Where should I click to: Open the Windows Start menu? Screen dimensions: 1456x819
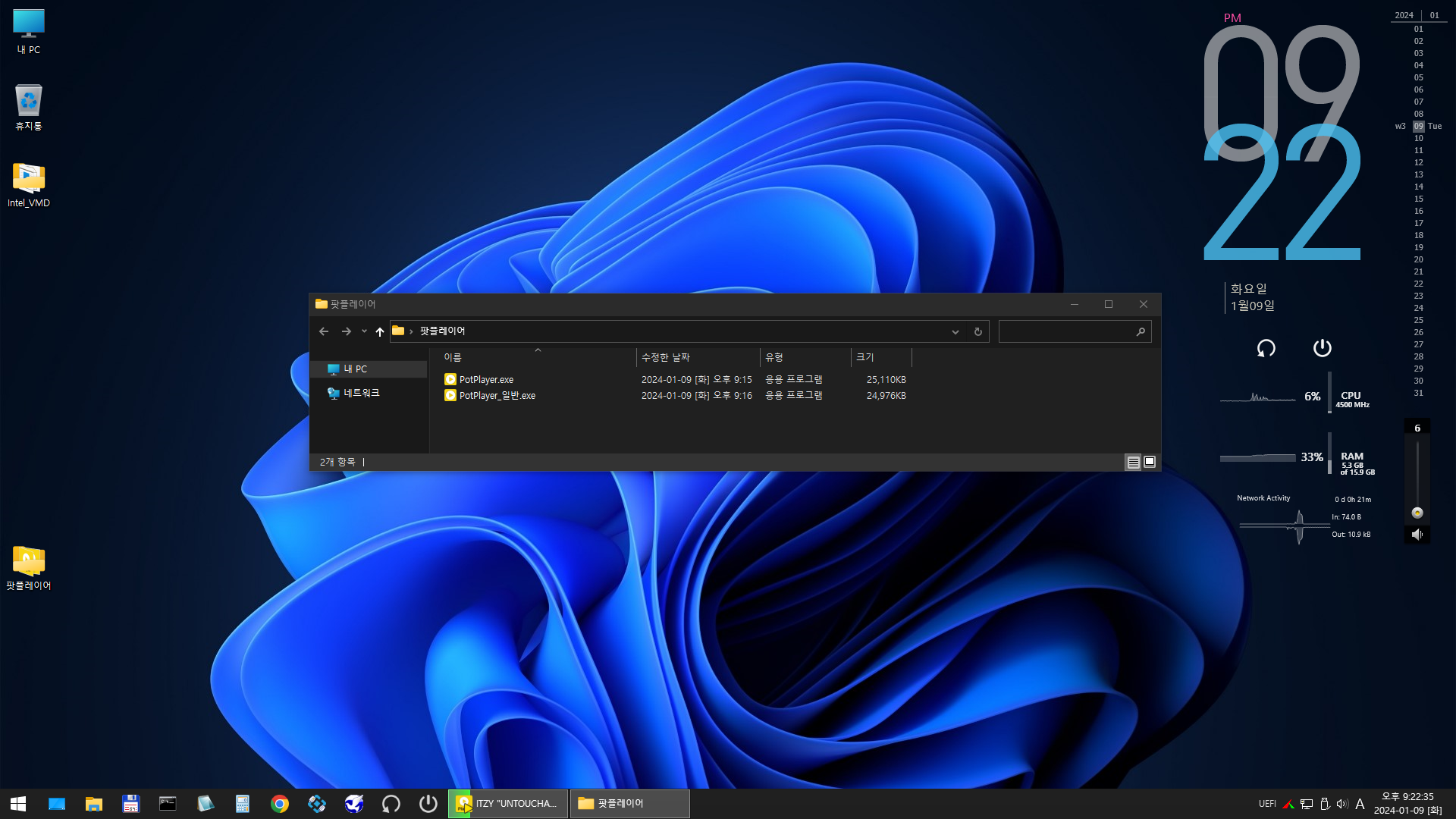coord(18,804)
